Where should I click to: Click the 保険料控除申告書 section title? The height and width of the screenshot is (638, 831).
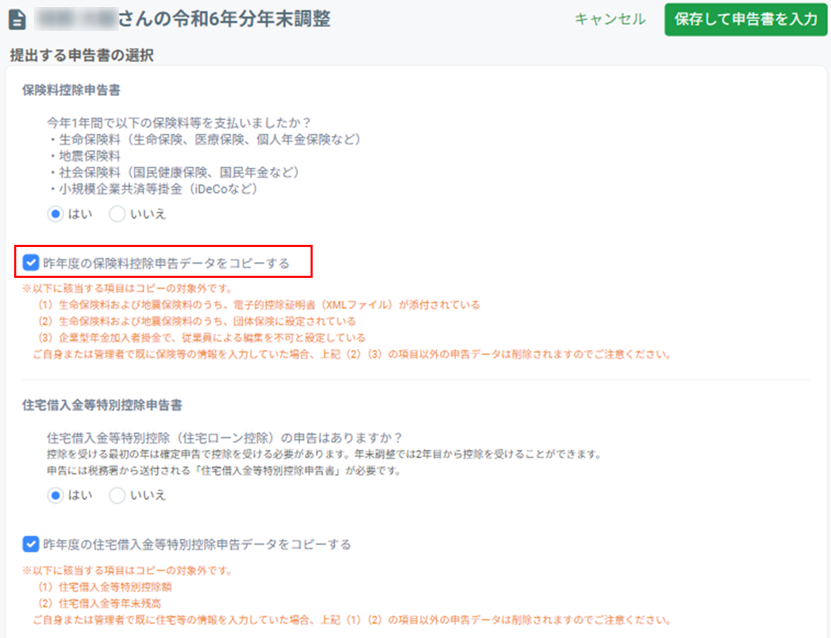(71, 90)
